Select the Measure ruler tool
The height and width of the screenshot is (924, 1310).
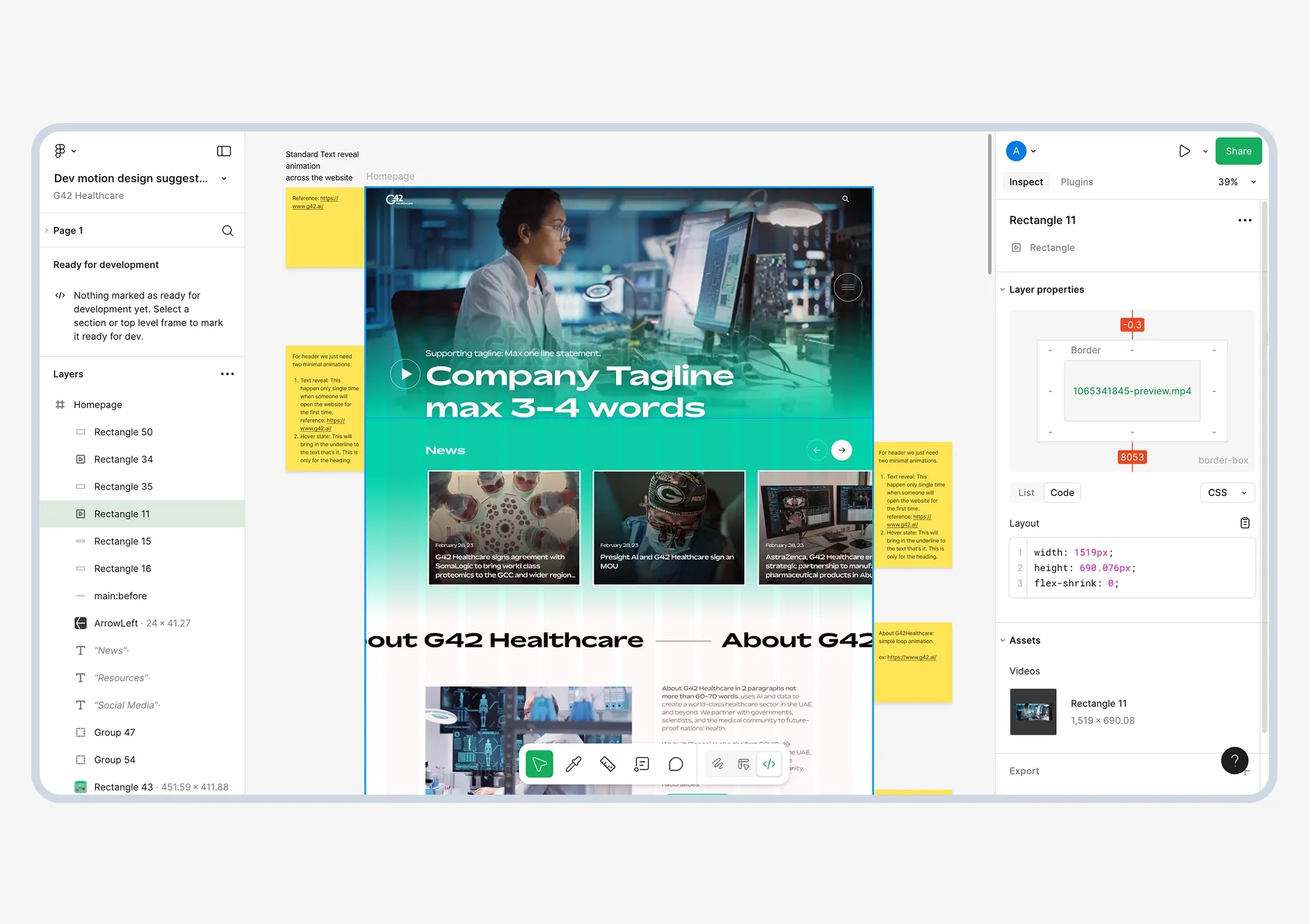608,764
